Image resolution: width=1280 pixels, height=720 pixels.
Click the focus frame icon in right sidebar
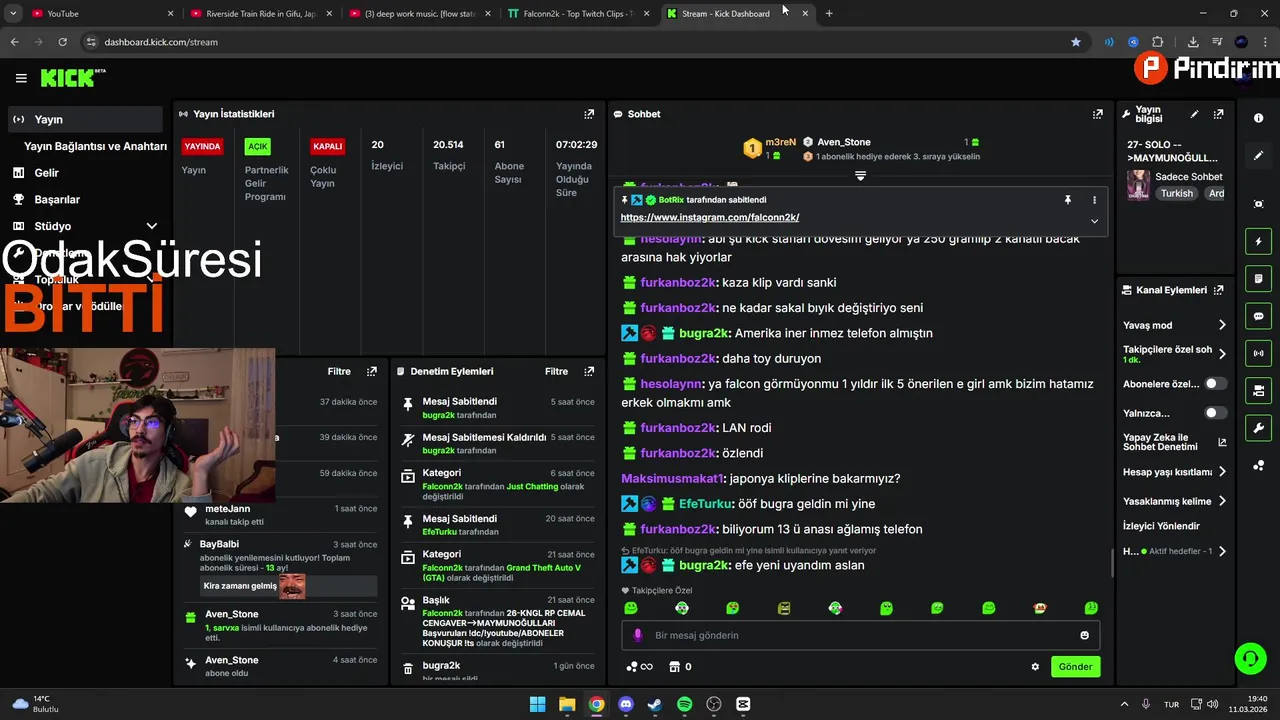tap(1258, 204)
